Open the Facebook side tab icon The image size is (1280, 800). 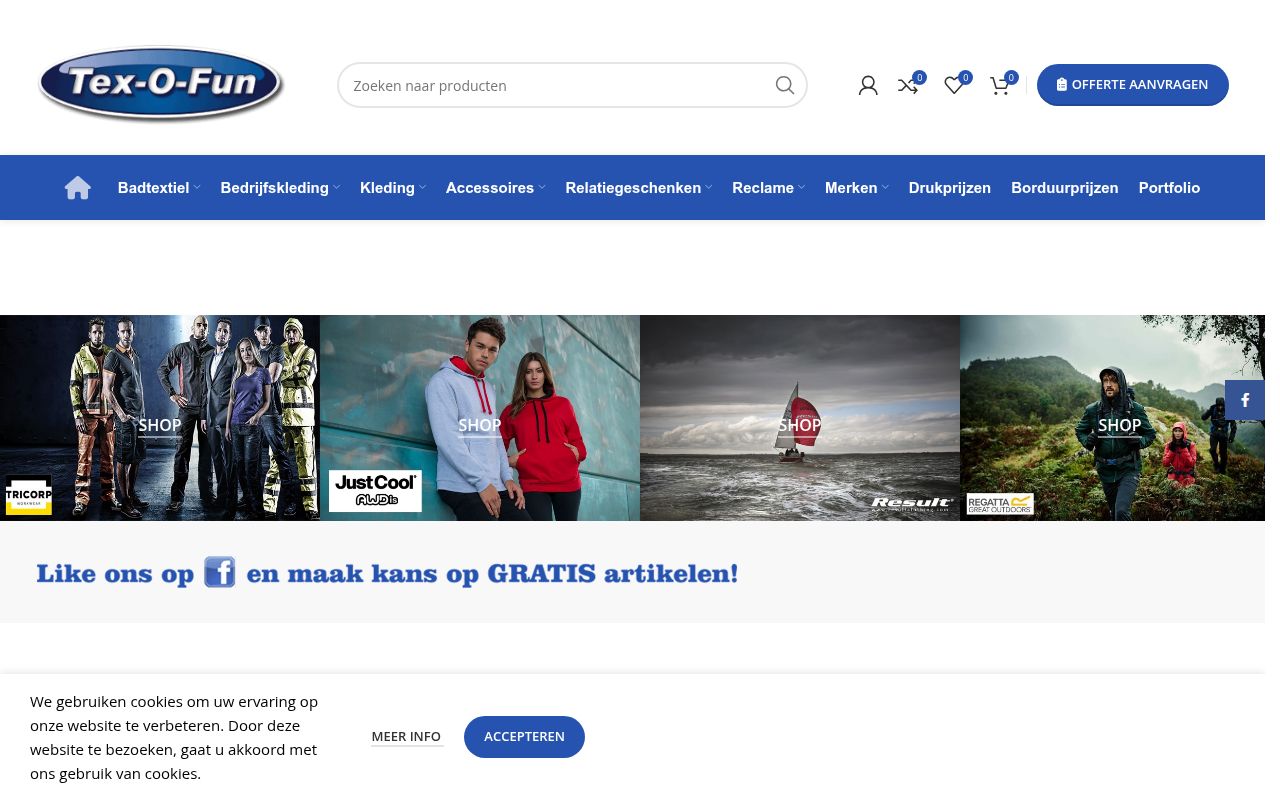[1245, 400]
